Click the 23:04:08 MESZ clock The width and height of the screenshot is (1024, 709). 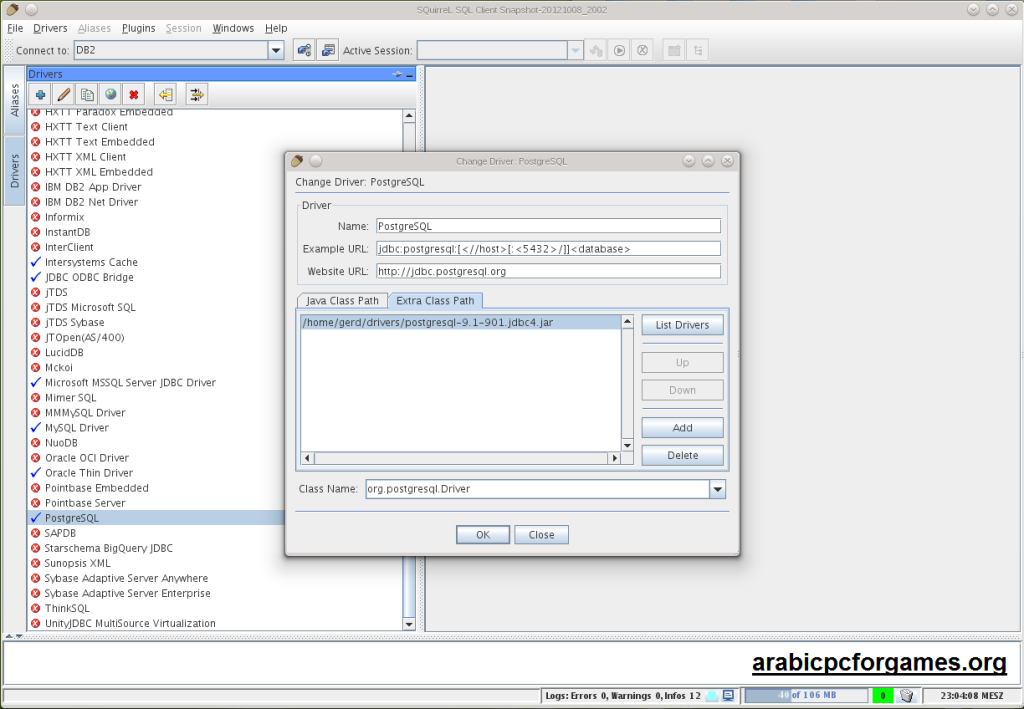coord(971,696)
